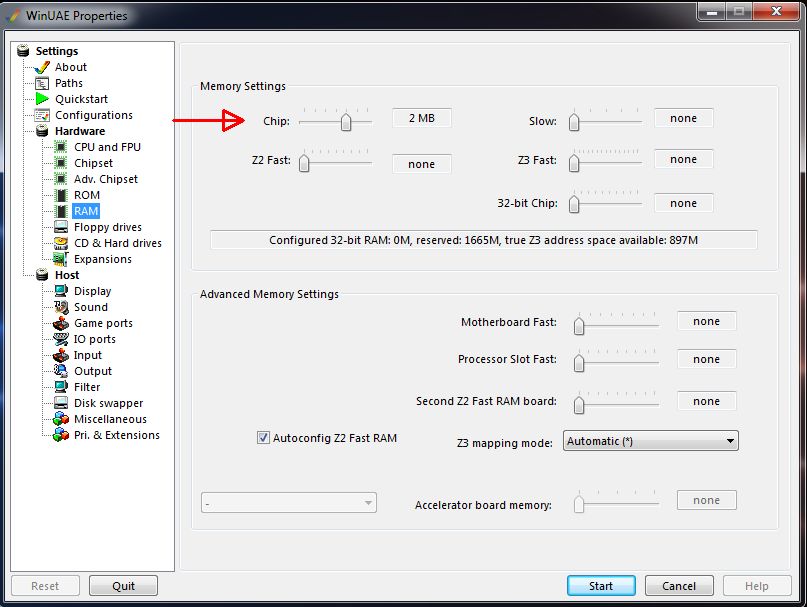Toggle Autoconfig Z2 Fast RAM checkbox
807x607 pixels.
[x=264, y=438]
